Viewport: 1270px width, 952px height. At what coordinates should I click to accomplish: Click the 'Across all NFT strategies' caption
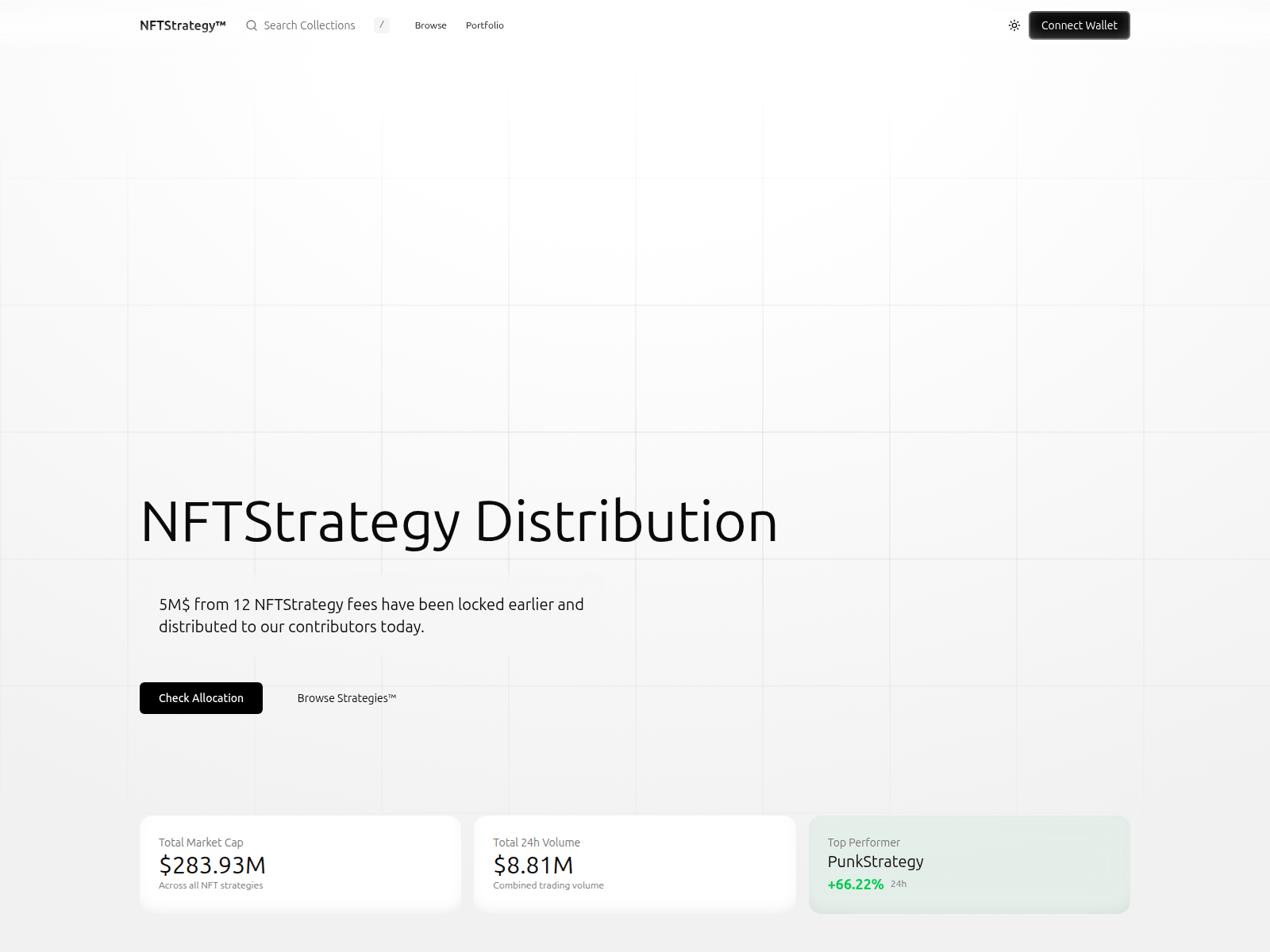210,885
